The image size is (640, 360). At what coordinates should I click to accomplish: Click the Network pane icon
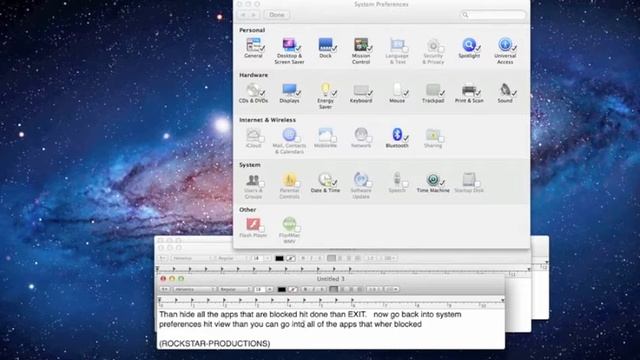tap(361, 134)
